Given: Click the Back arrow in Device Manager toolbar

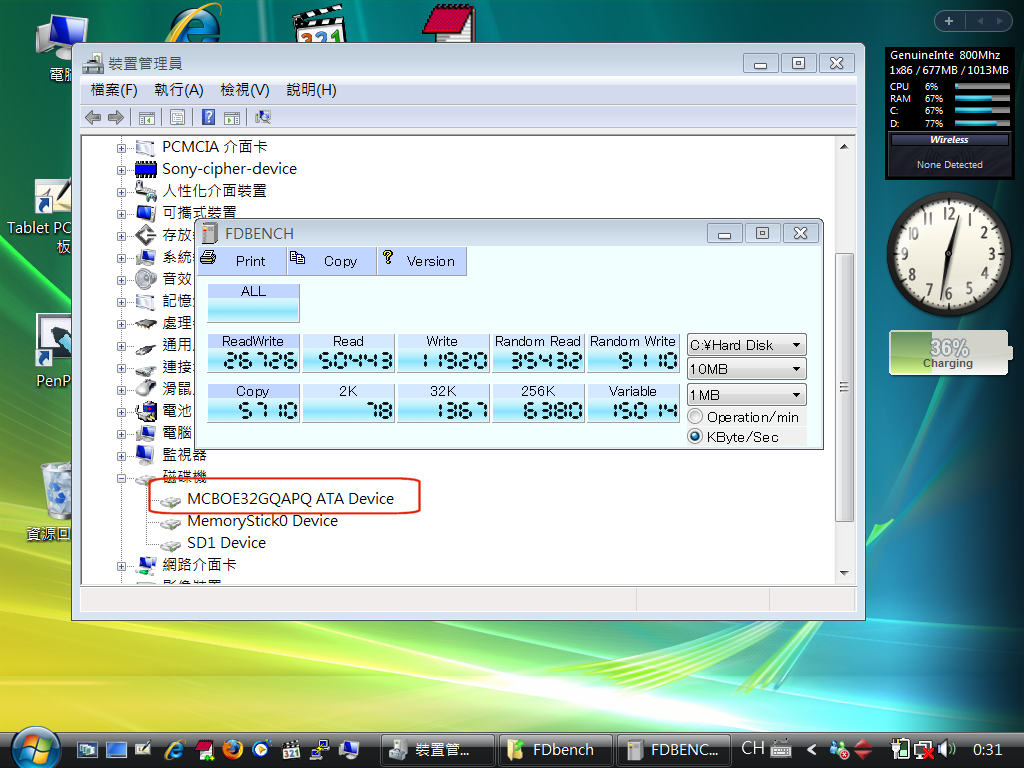Looking at the screenshot, I should 93,118.
